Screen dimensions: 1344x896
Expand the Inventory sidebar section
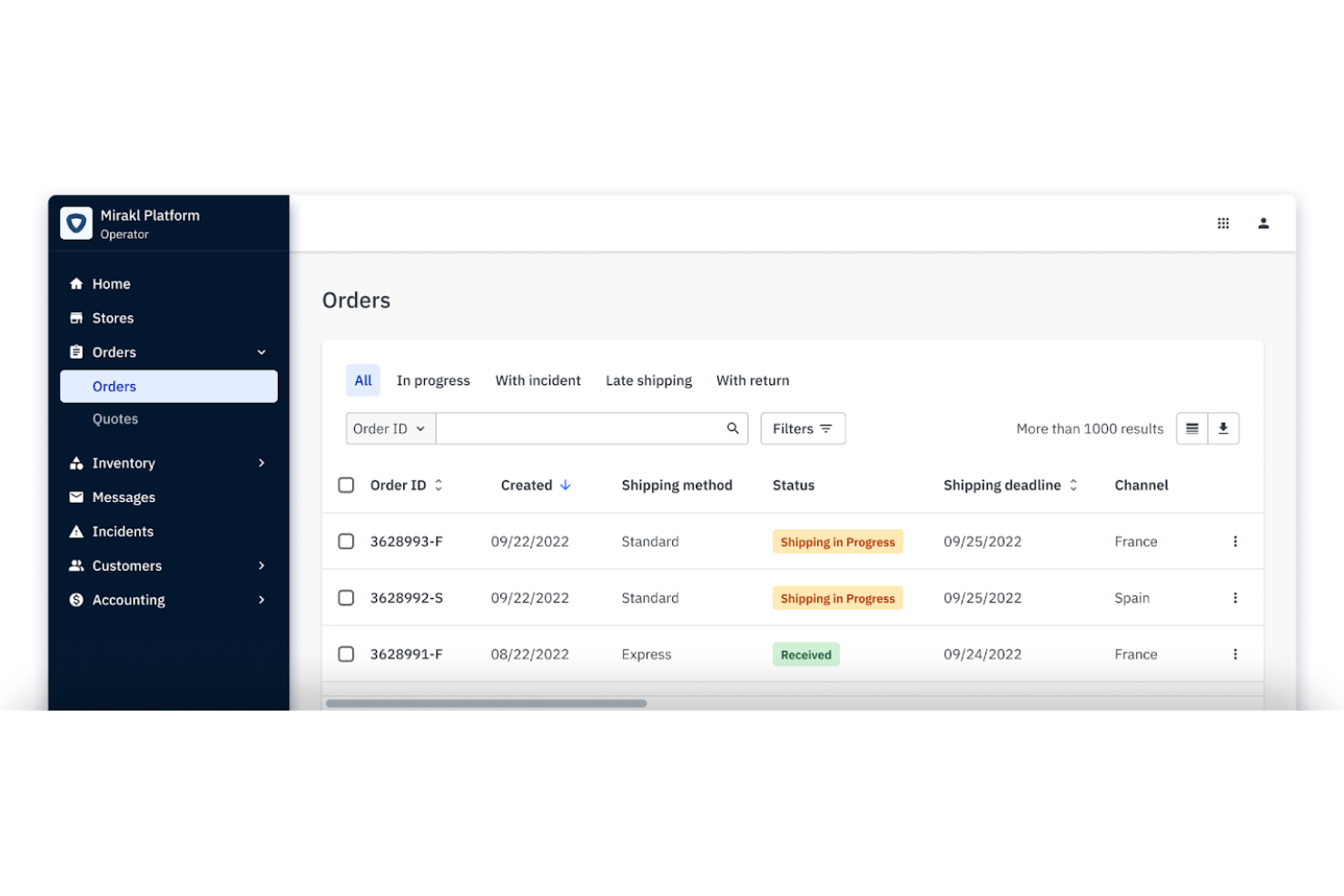tap(262, 463)
